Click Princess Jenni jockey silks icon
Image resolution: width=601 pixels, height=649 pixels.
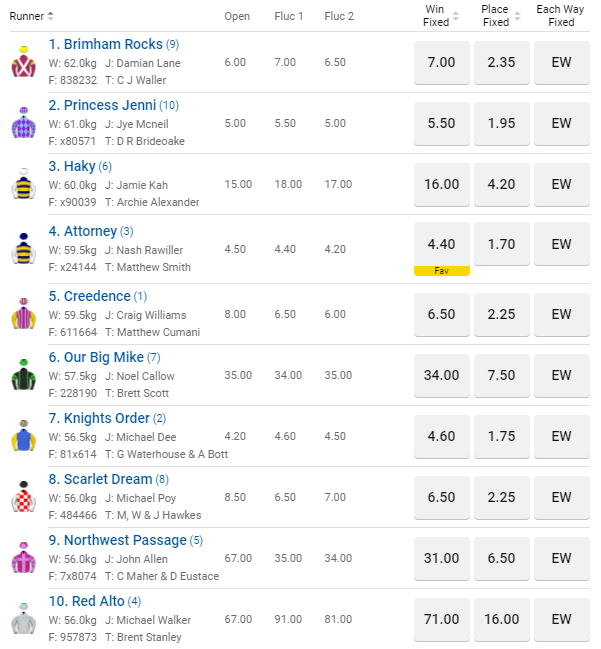pyautogui.click(x=22, y=123)
